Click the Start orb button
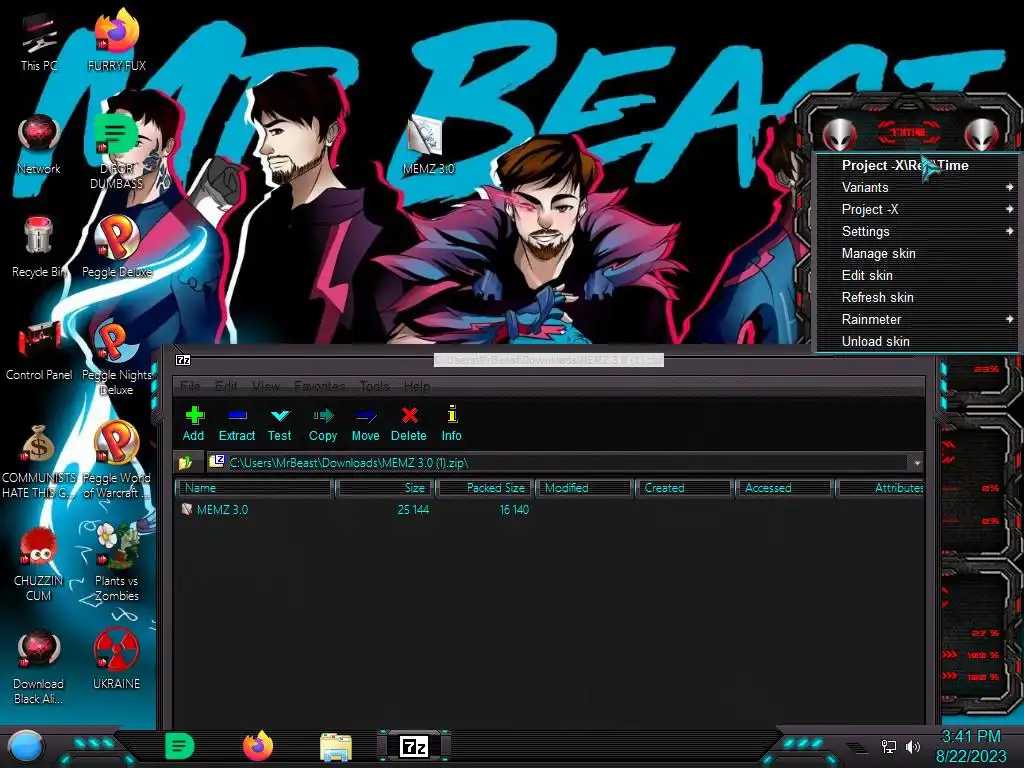Viewport: 1024px width, 768px height. pyautogui.click(x=25, y=747)
